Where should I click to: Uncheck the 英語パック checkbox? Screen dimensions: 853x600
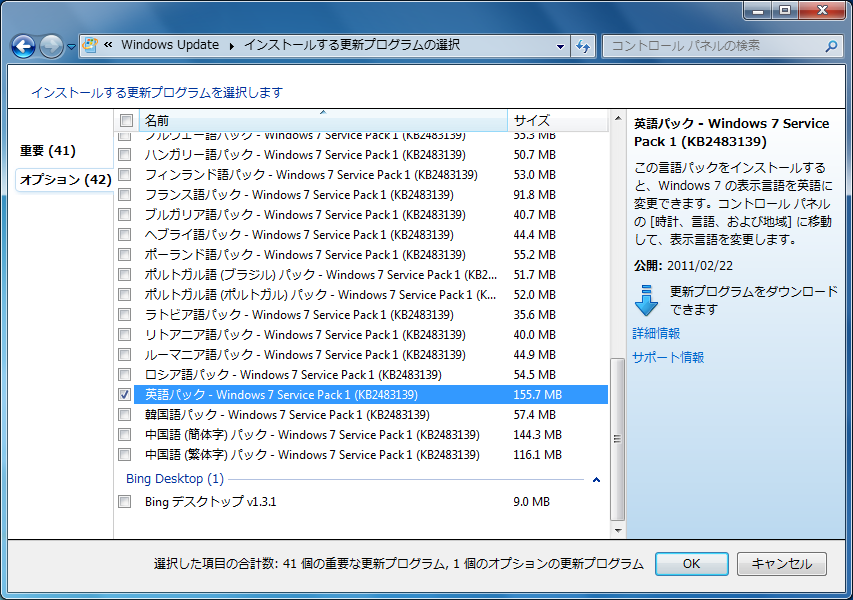(125, 395)
